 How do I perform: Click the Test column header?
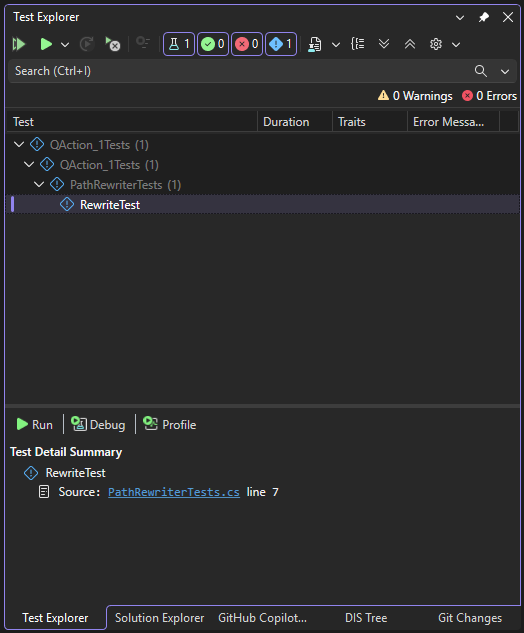click(x=132, y=122)
